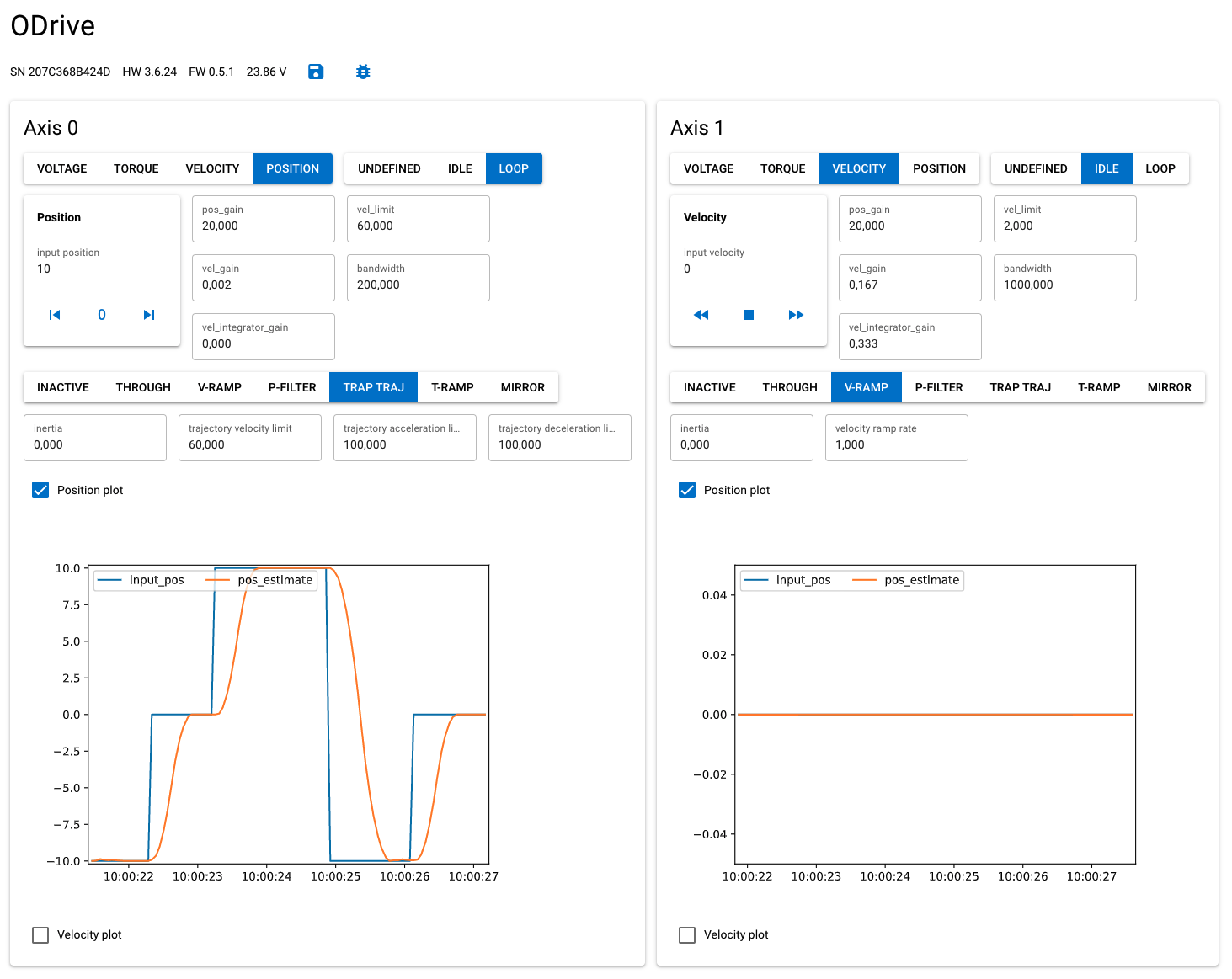Screen dimensions: 1232x979
Task: Click vel_integrator_gain field in Axis 1
Action: 910,337
